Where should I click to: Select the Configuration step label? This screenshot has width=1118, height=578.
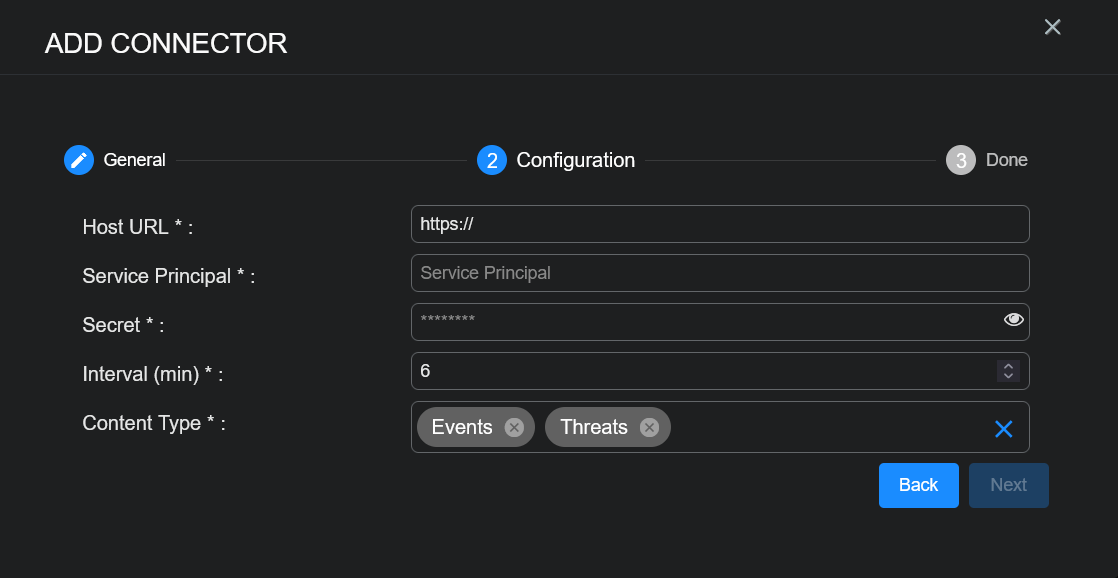coord(575,160)
